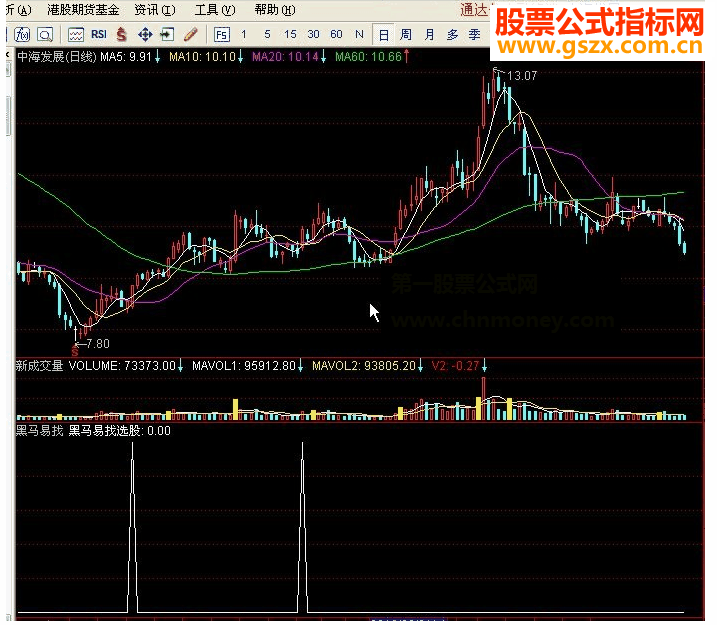Switch to 60-minute period

click(336, 34)
